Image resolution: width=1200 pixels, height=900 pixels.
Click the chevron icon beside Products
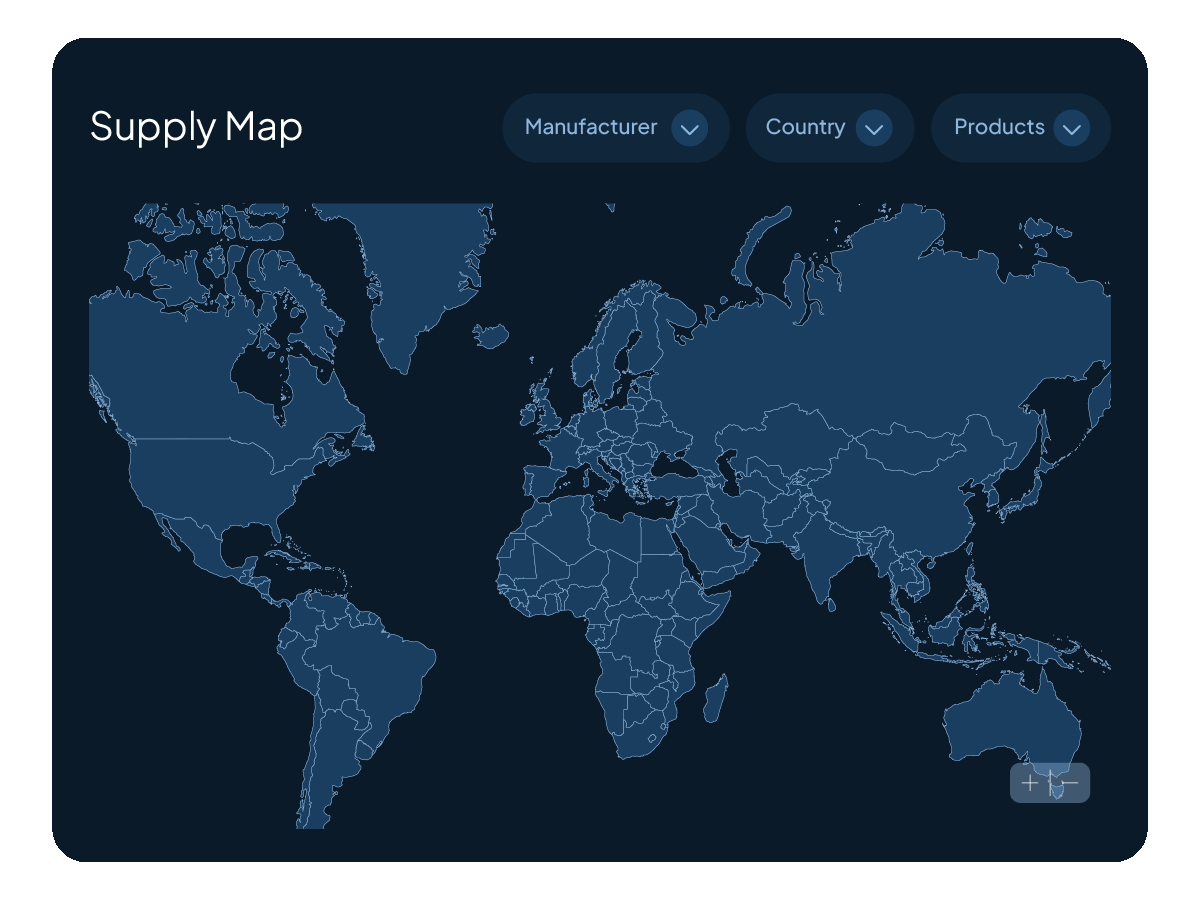(1071, 128)
